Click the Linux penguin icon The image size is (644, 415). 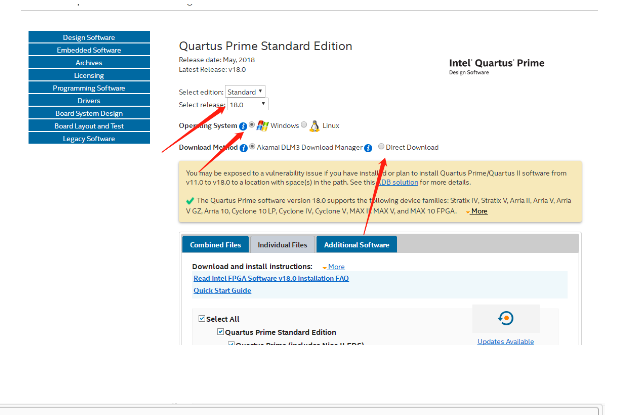(x=315, y=126)
